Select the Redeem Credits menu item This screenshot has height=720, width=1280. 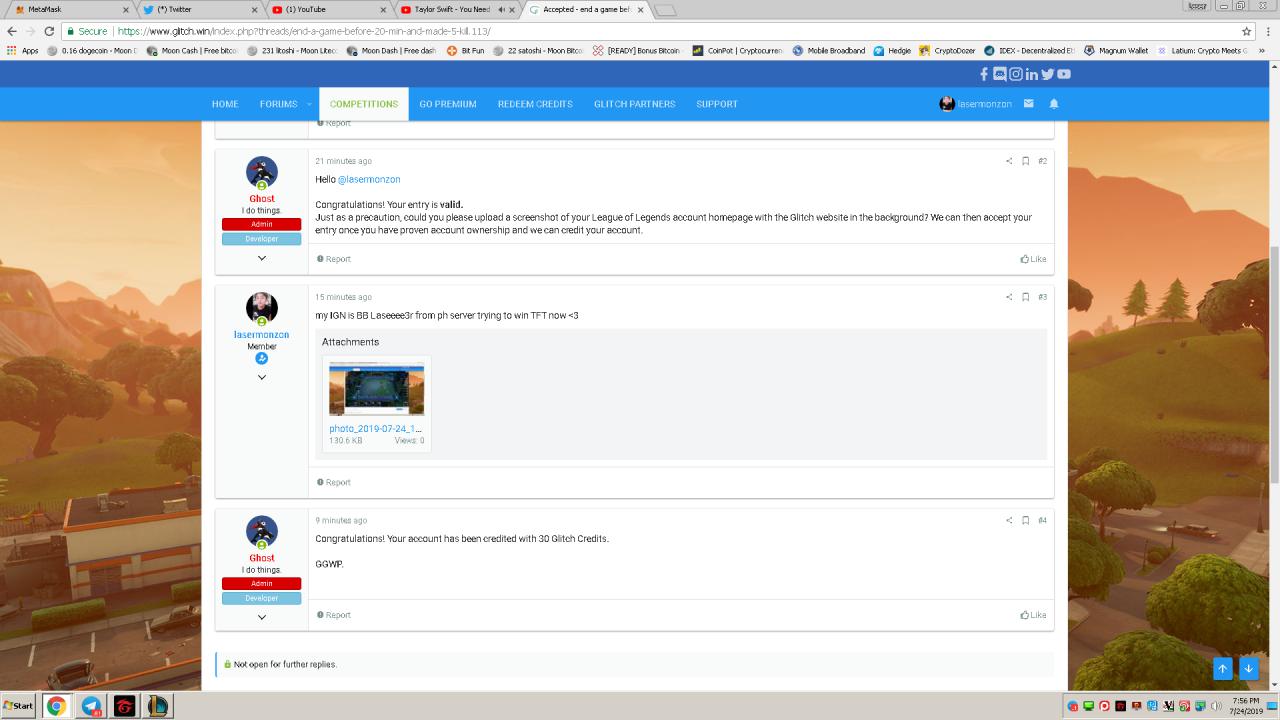pyautogui.click(x=535, y=104)
